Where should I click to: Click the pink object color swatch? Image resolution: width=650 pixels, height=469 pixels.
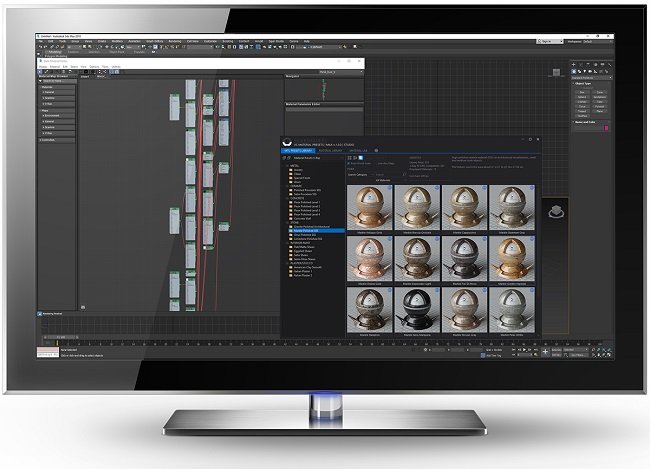(606, 128)
